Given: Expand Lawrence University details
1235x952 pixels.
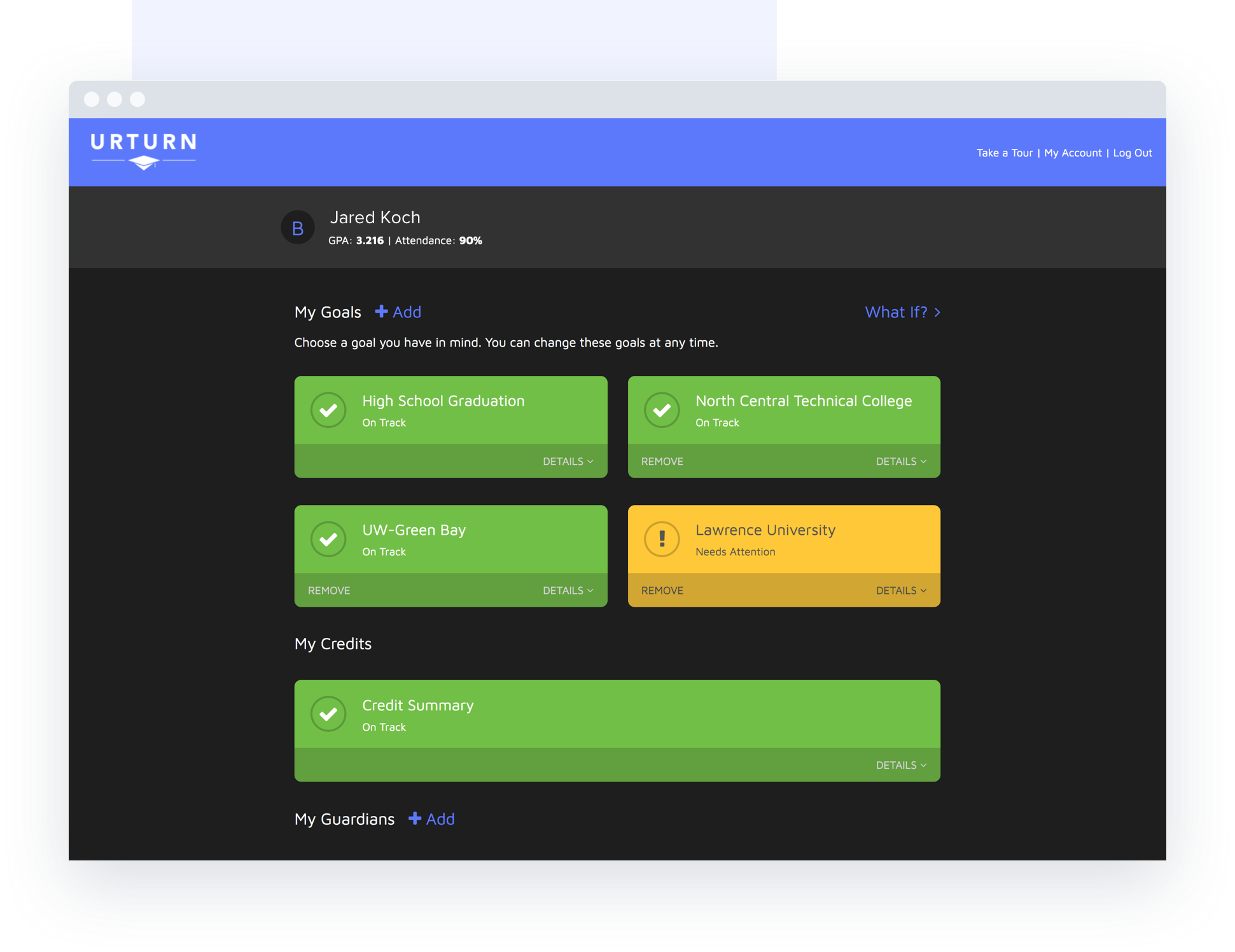Looking at the screenshot, I should coord(901,591).
